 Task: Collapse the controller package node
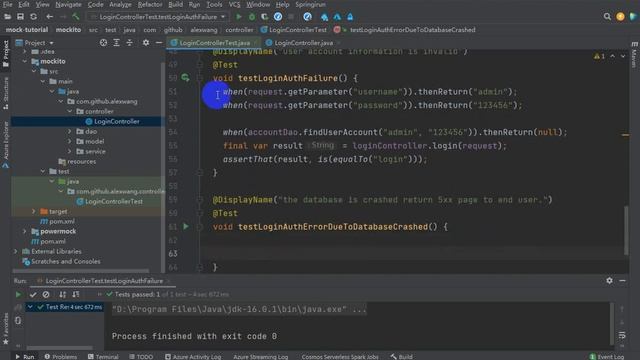click(x=70, y=111)
